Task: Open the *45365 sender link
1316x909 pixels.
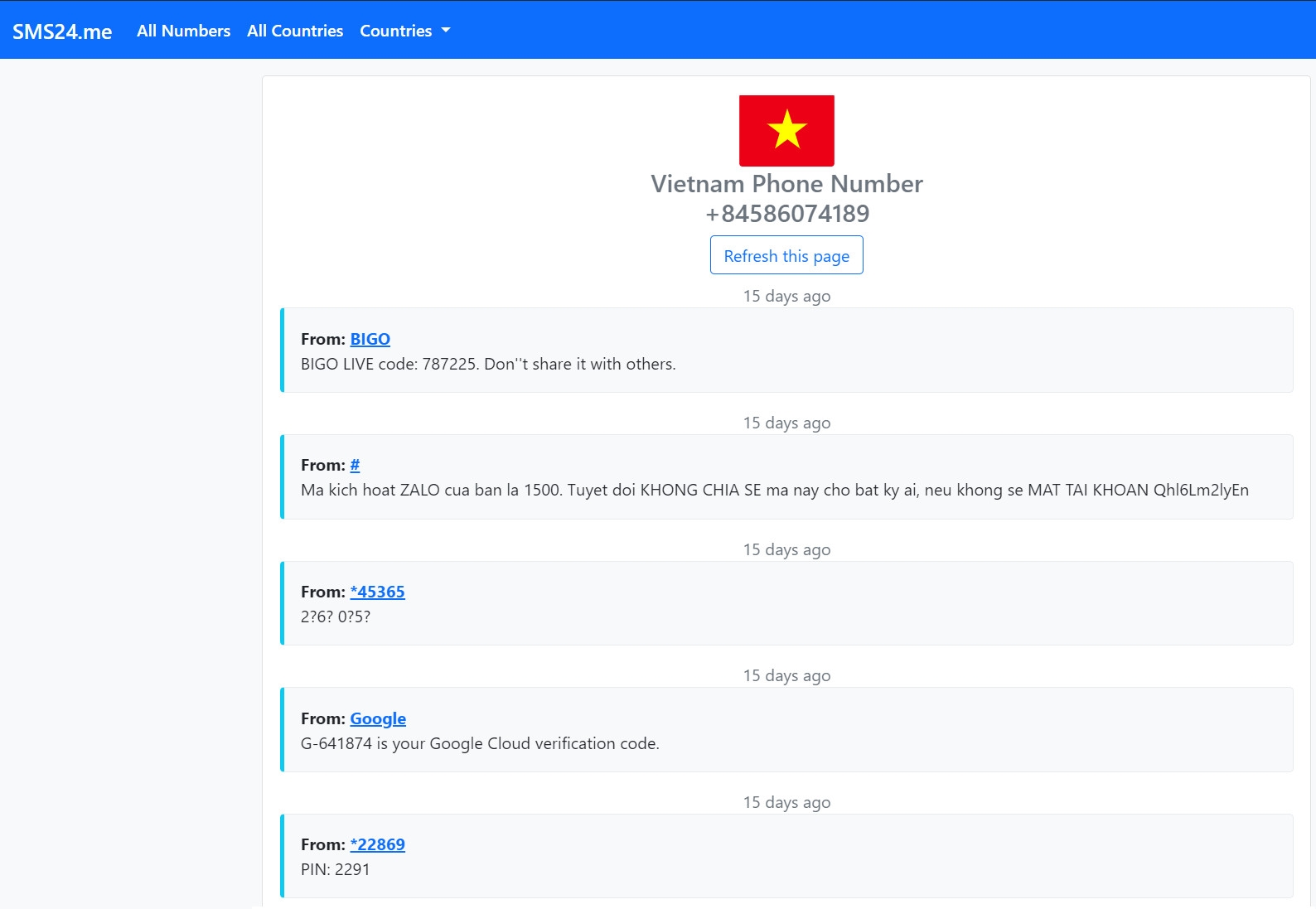Action: 377,592
